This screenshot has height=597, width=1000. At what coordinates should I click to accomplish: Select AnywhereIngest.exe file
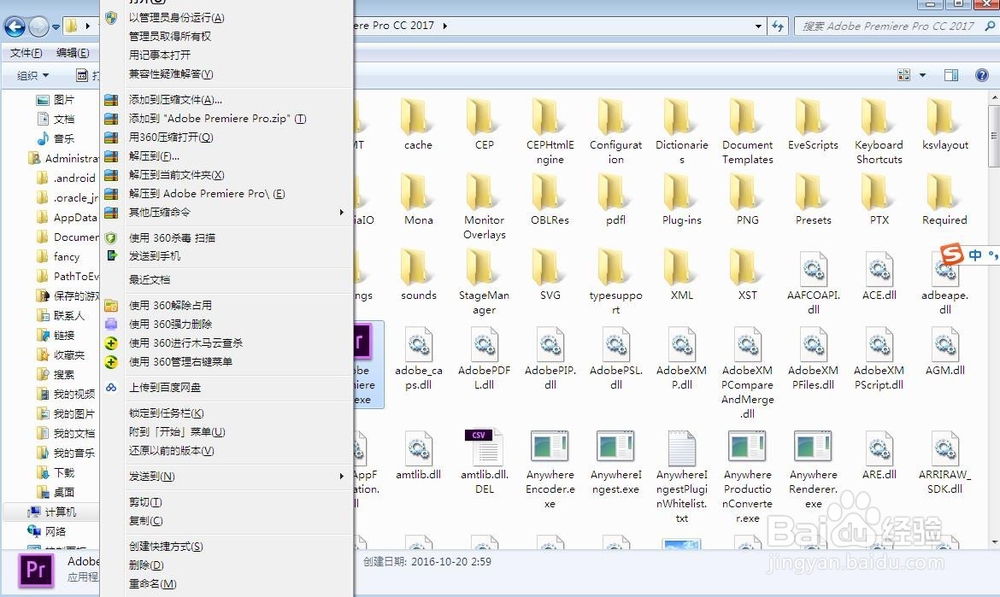point(615,462)
